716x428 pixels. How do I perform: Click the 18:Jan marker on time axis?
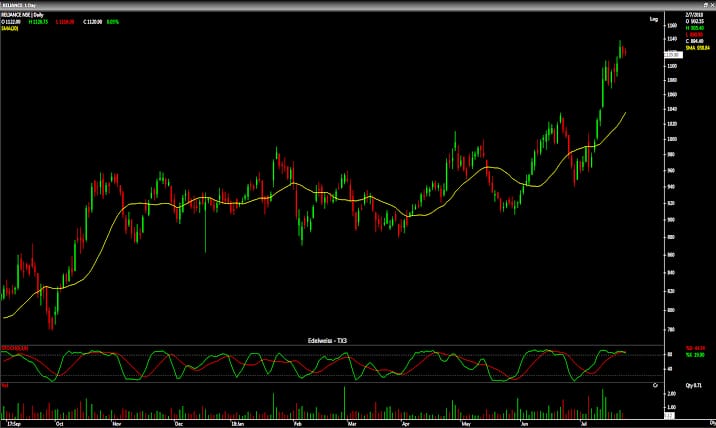tap(236, 423)
